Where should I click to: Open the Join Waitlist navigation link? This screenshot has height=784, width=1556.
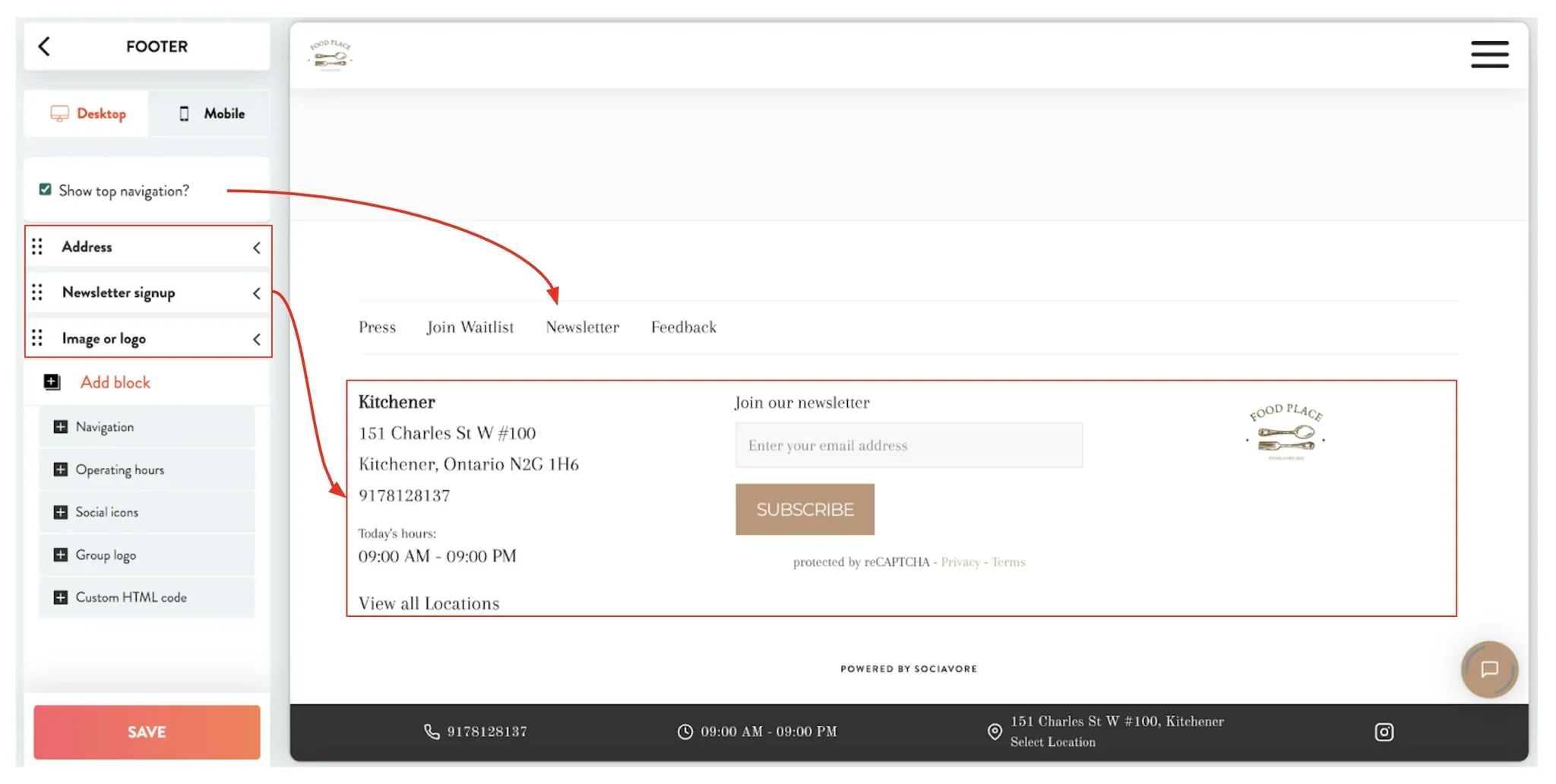[x=470, y=327]
